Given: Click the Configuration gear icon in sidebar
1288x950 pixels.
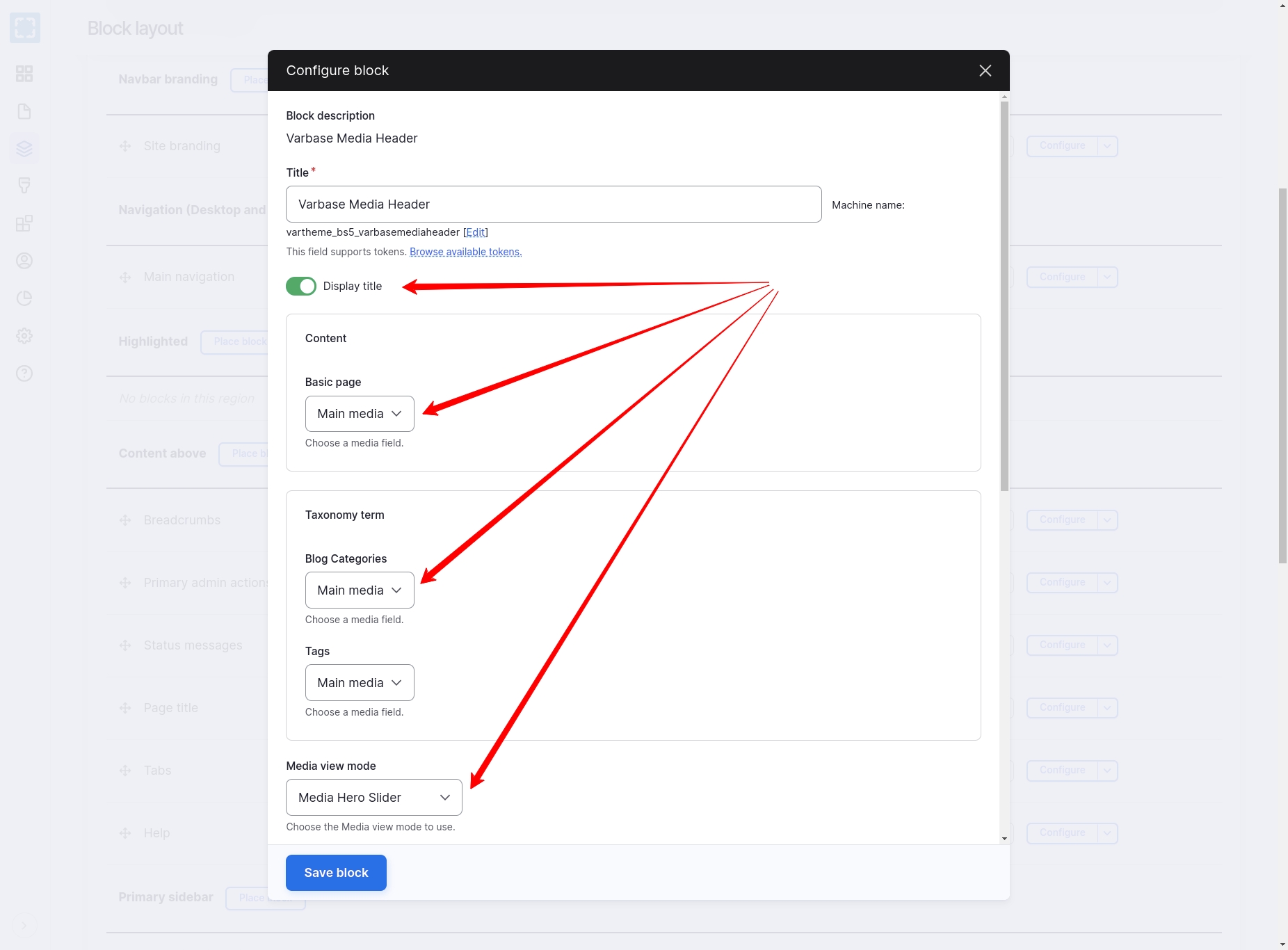Looking at the screenshot, I should click(24, 336).
